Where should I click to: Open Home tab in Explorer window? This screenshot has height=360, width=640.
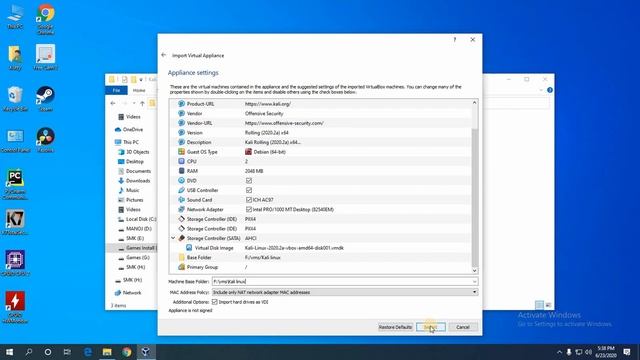pyautogui.click(x=139, y=90)
